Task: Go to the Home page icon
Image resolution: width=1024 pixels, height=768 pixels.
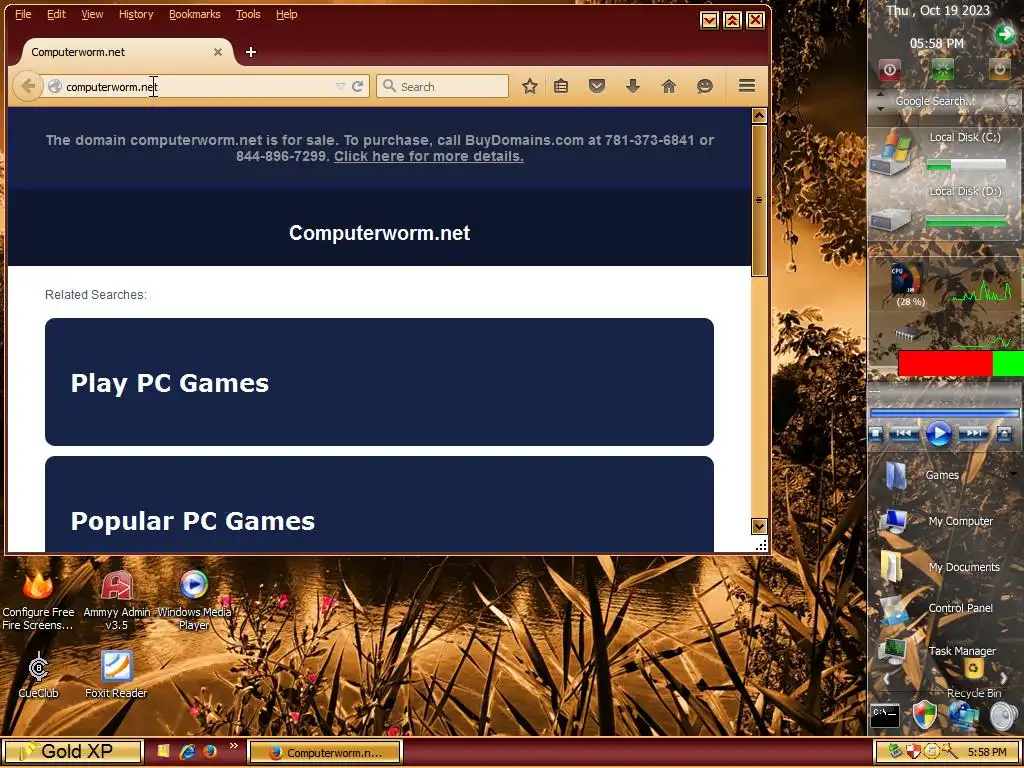Action: coord(668,86)
